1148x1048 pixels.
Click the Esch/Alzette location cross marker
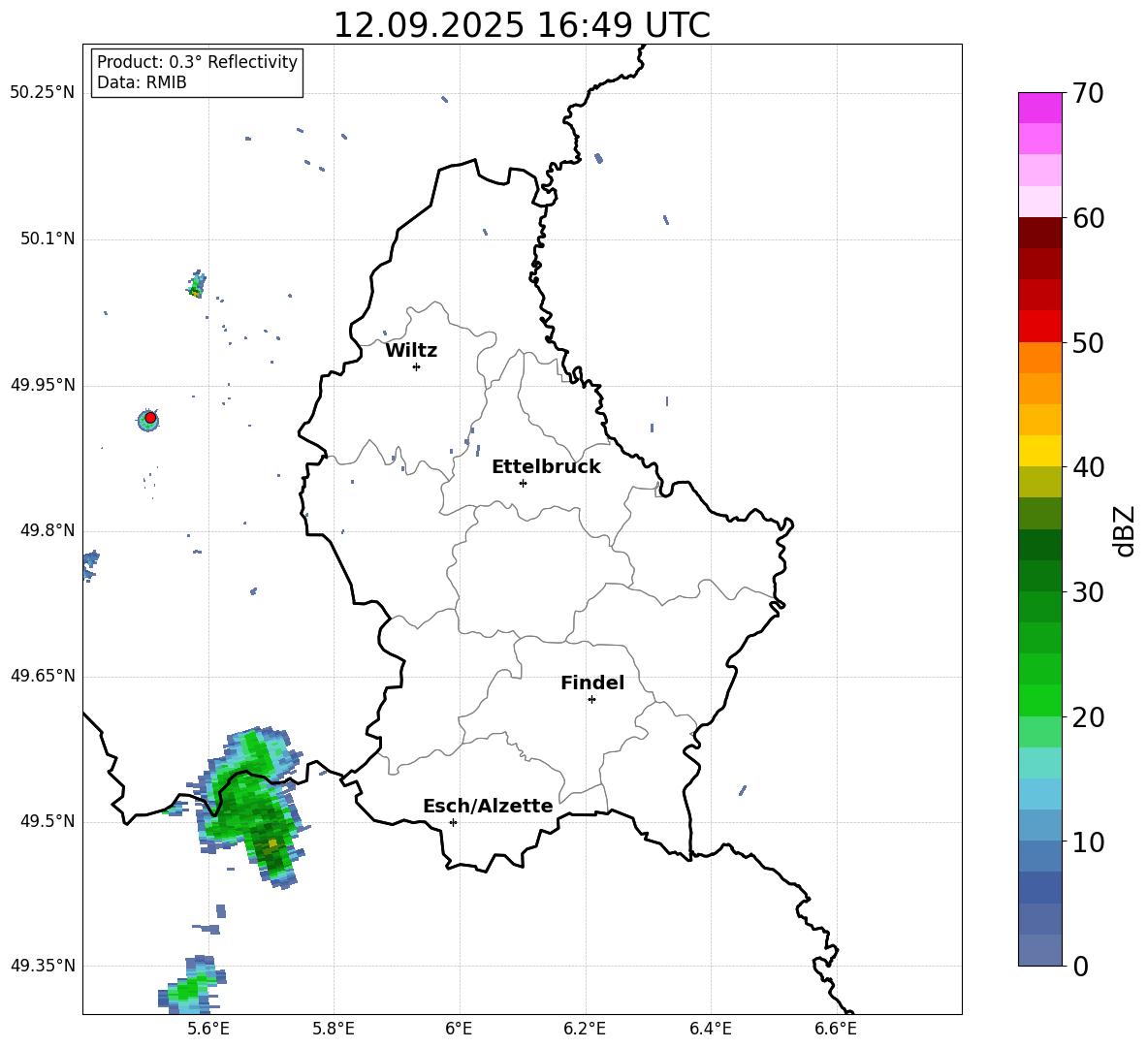[453, 822]
